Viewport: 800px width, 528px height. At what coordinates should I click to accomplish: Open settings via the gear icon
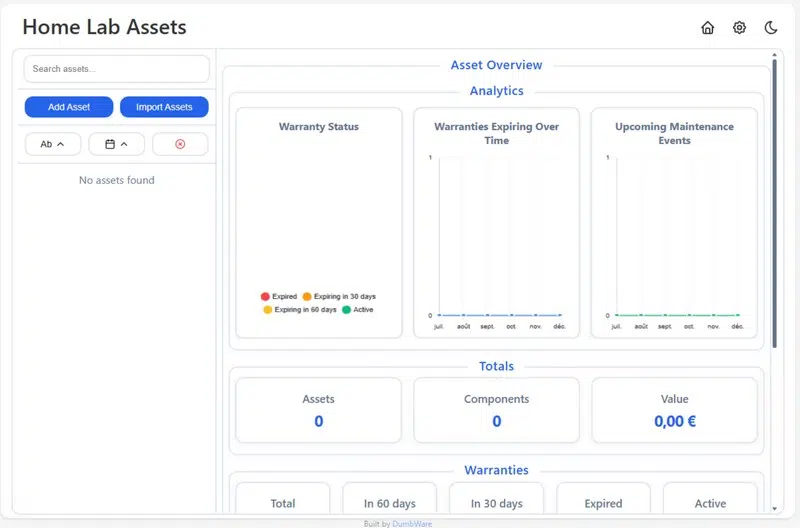coord(739,28)
